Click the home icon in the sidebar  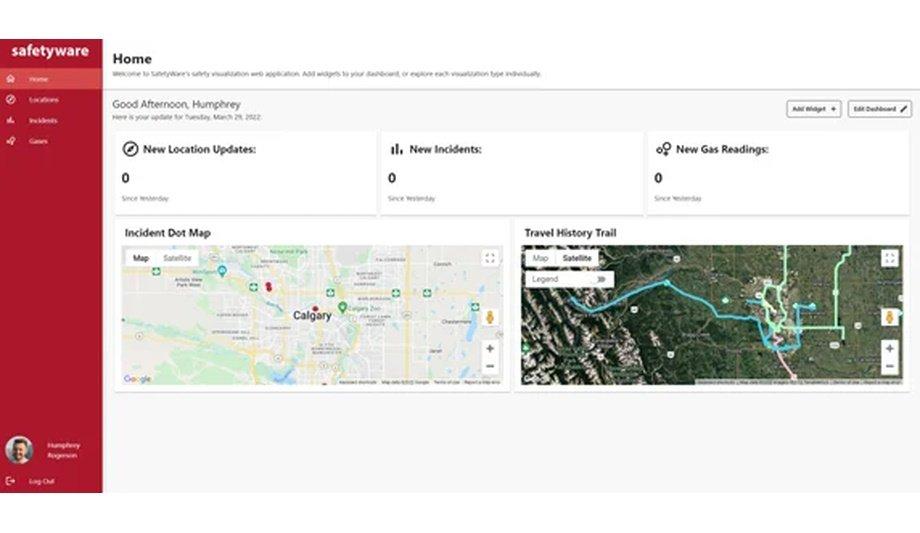[x=11, y=79]
